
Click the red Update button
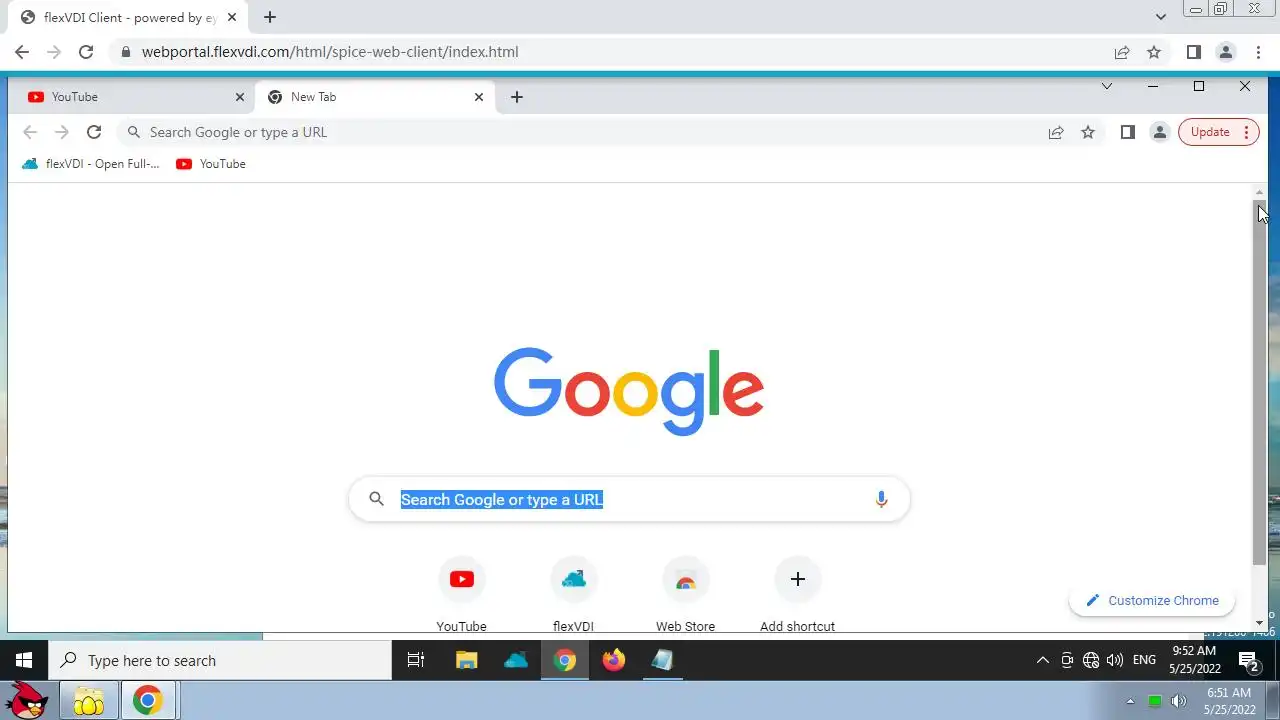tap(1218, 132)
